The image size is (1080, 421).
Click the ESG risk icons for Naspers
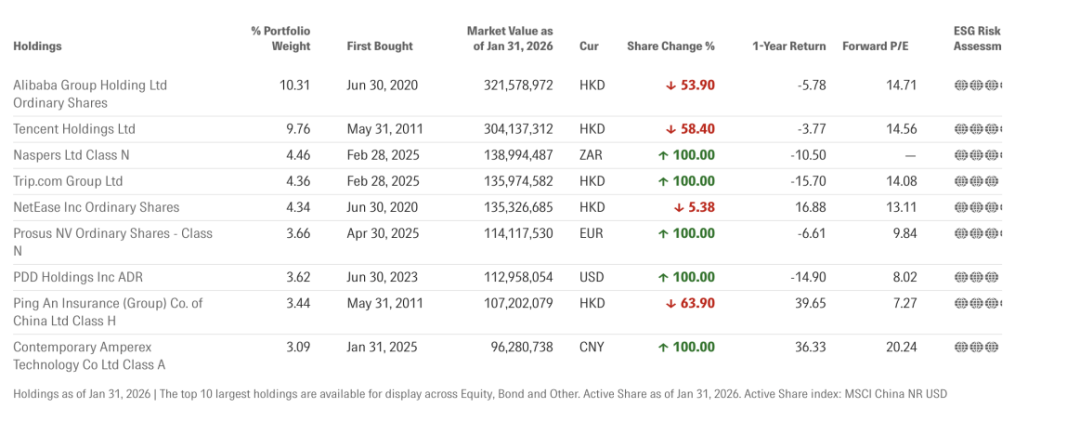point(978,155)
